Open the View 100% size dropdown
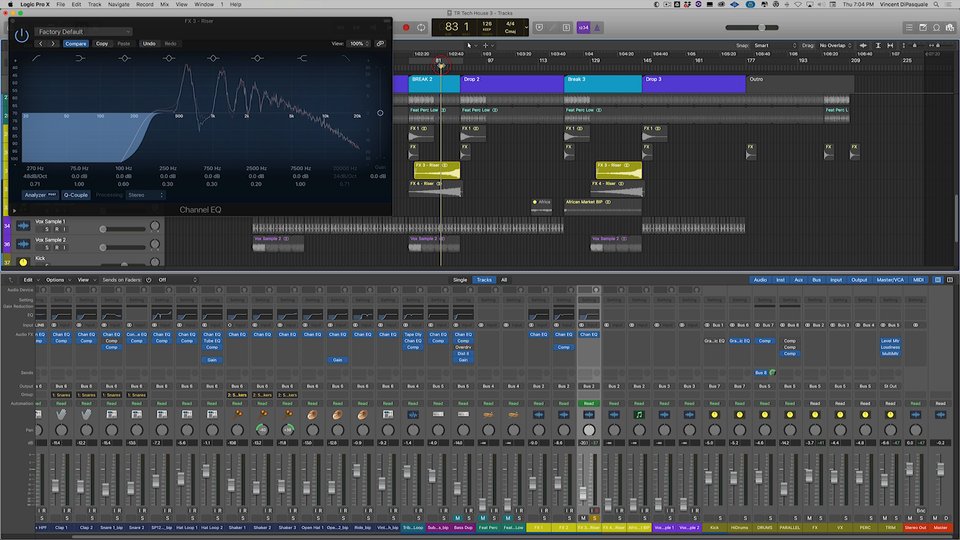 coord(359,44)
